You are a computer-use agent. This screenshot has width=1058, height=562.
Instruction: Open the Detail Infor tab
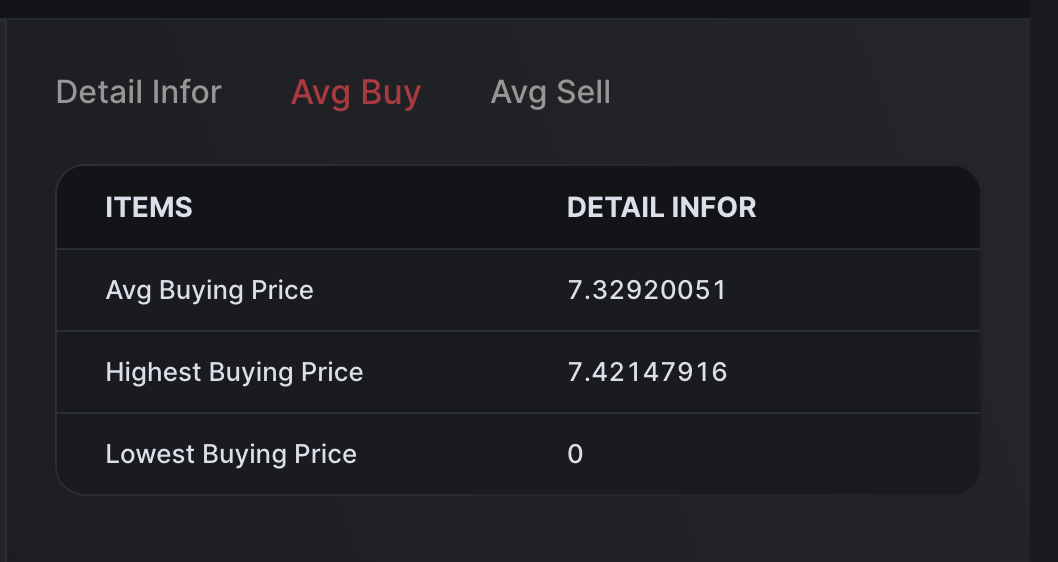[138, 93]
